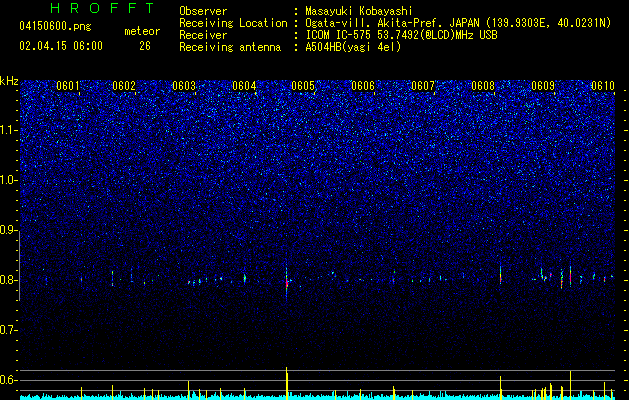Click the 1.1 kHz axis label
629x400 pixels.
click(x=9, y=130)
